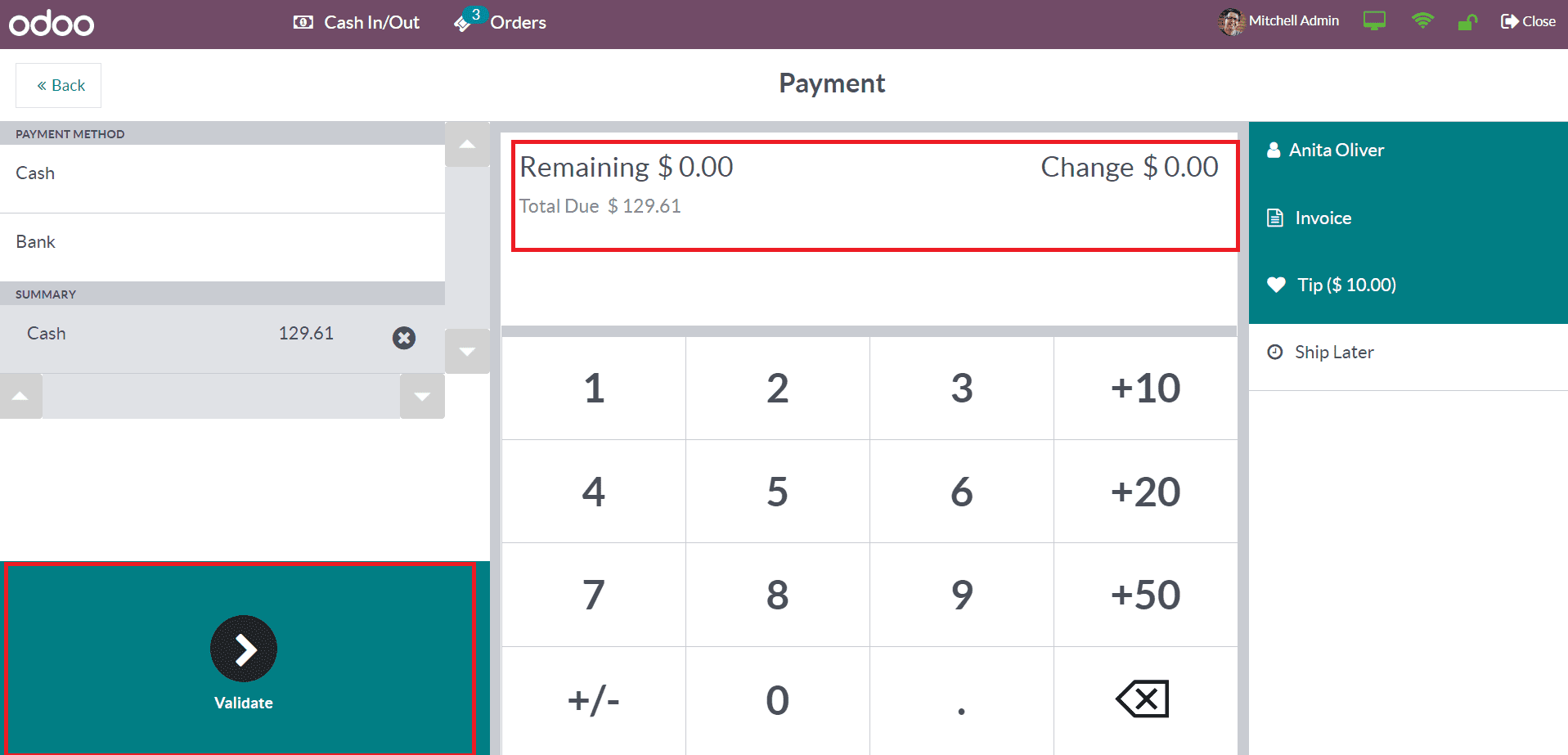1568x755 pixels.
Task: Click the summary scroll-down arrow beside Cash line
Action: (467, 352)
